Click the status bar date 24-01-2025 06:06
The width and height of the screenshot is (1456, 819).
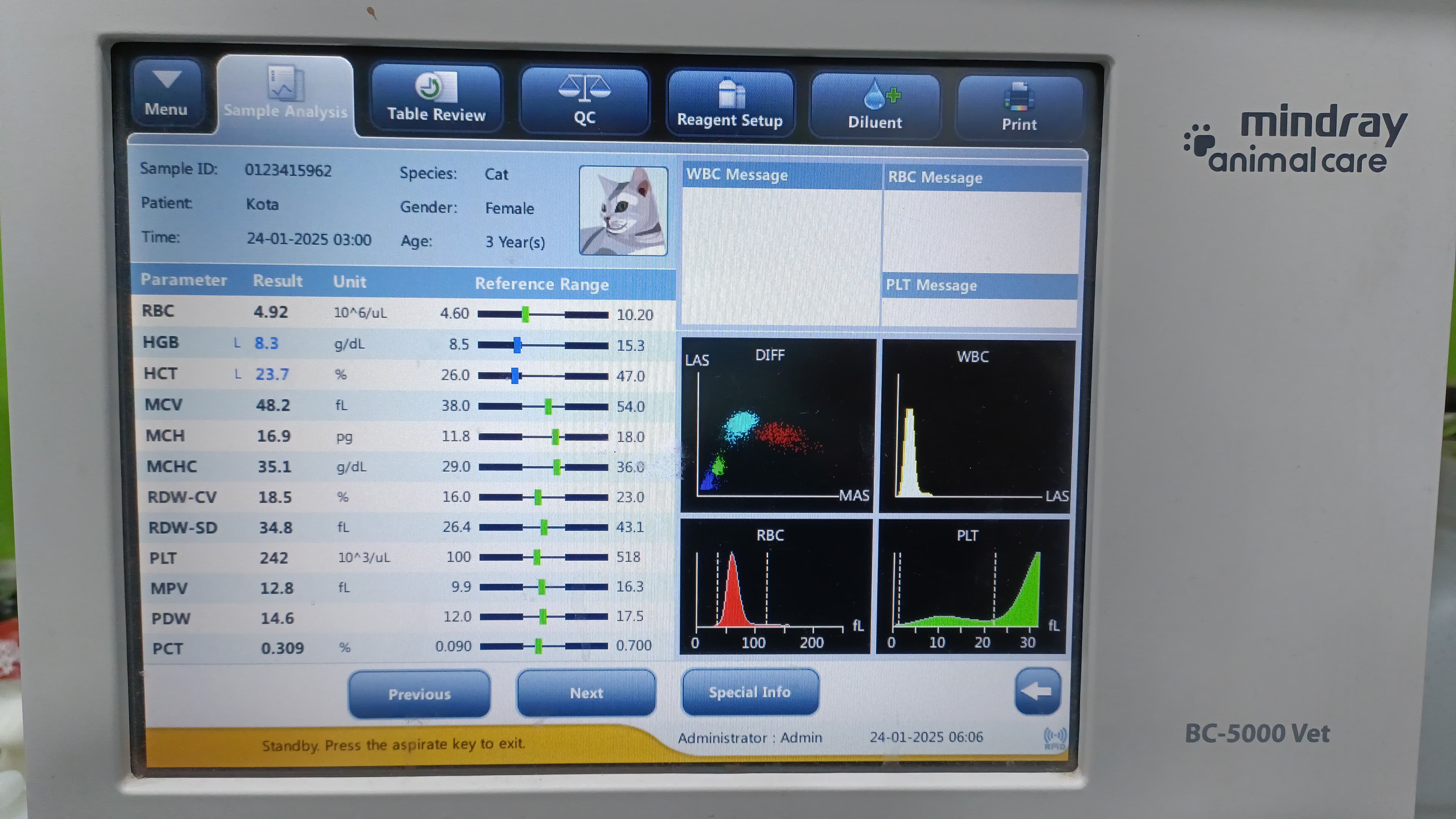926,736
